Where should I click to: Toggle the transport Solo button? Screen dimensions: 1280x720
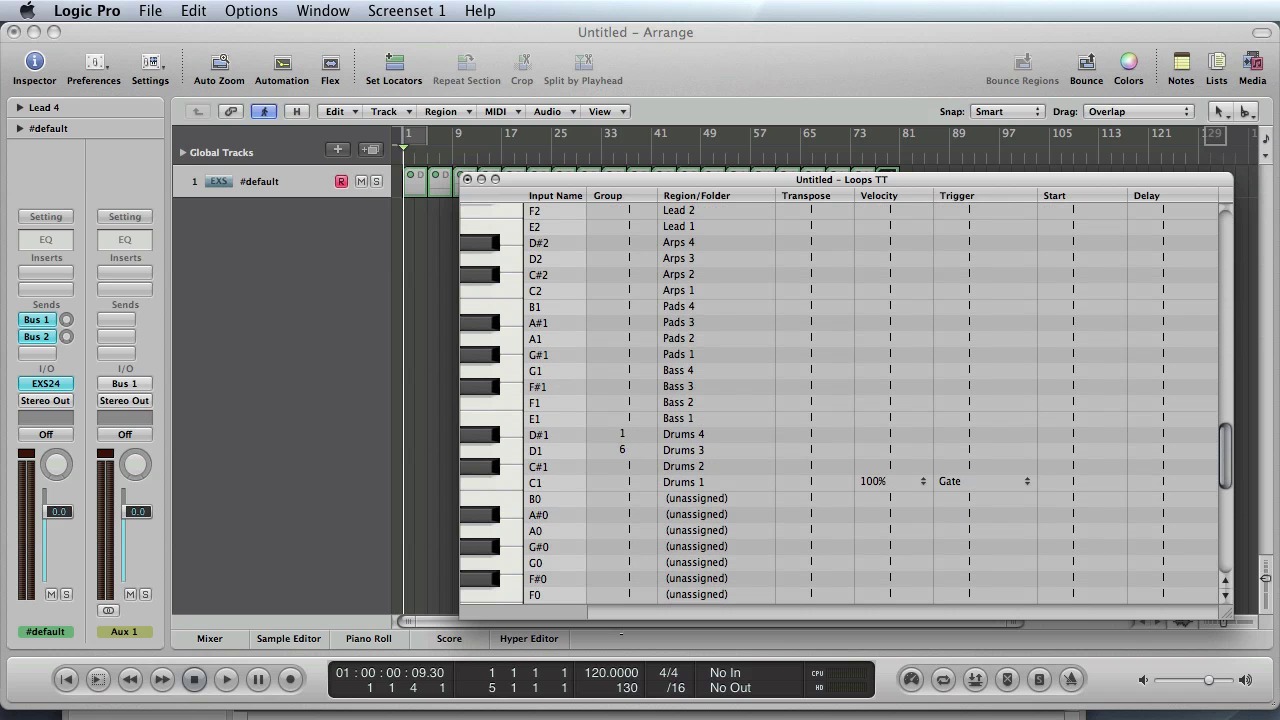coord(1039,679)
